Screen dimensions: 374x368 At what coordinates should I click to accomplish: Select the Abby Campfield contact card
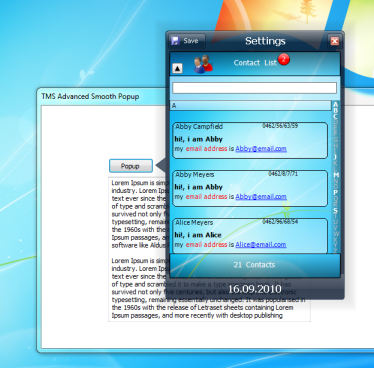[250, 140]
